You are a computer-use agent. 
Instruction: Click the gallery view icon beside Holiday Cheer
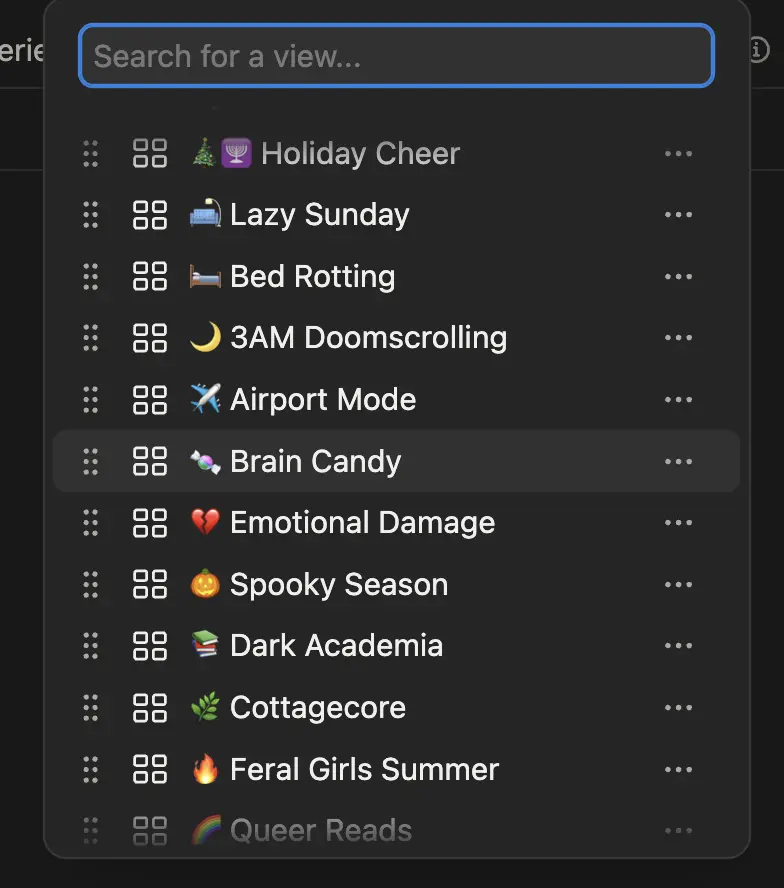coord(149,153)
